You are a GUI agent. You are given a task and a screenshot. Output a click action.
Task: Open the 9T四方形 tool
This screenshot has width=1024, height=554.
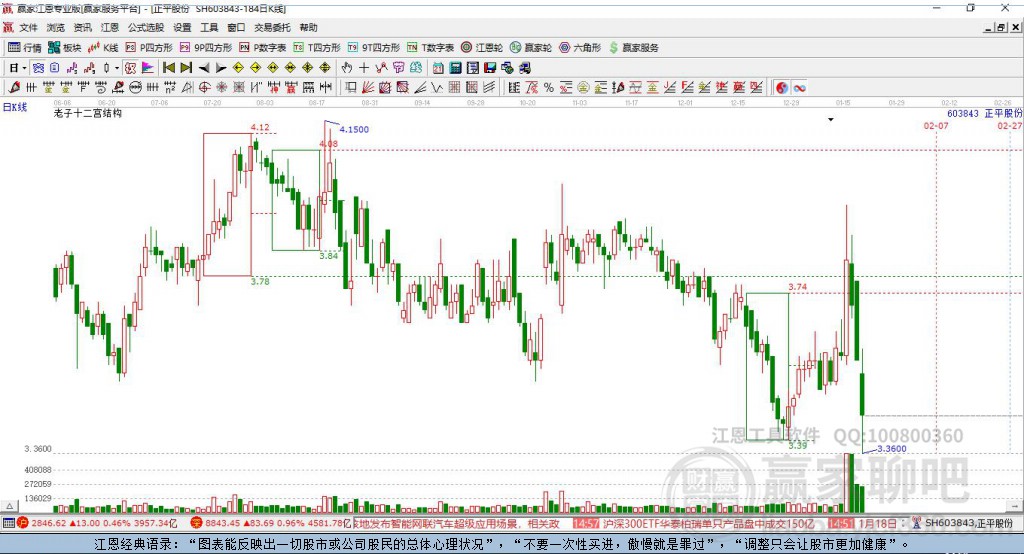[374, 48]
